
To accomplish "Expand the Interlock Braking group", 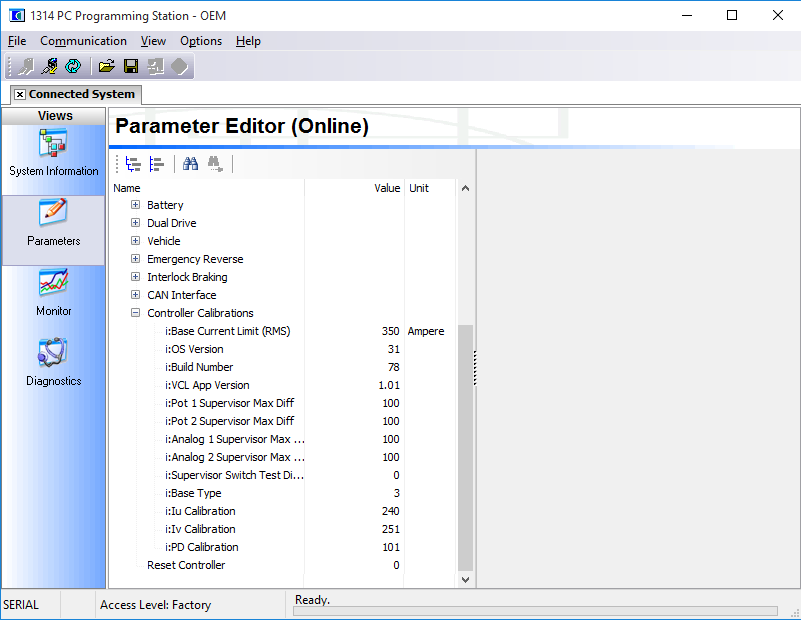I will coord(135,277).
